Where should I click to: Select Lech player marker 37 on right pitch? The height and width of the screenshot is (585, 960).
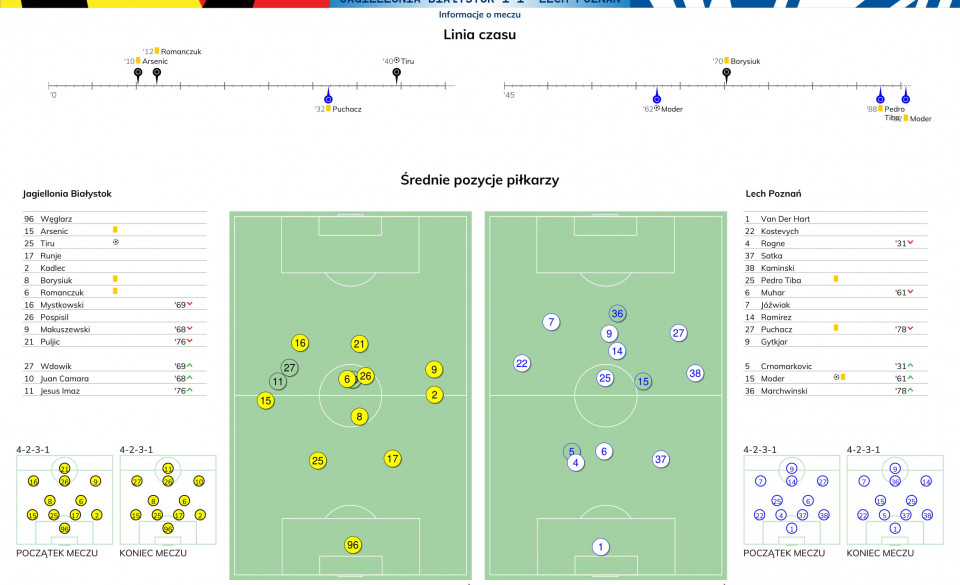(x=660, y=459)
